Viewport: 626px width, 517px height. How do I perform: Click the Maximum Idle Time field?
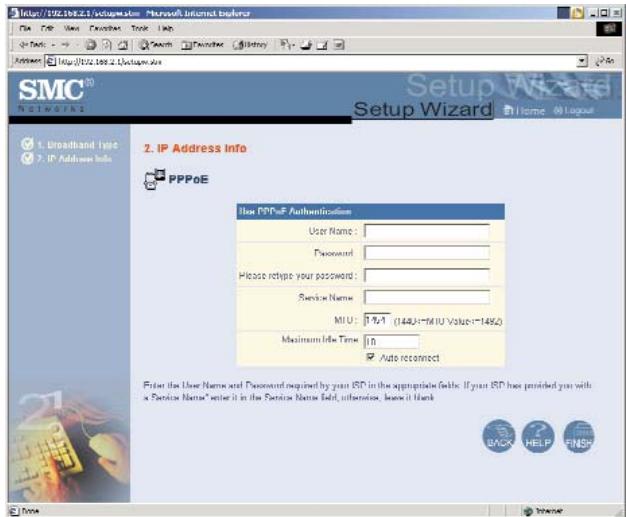(x=392, y=341)
